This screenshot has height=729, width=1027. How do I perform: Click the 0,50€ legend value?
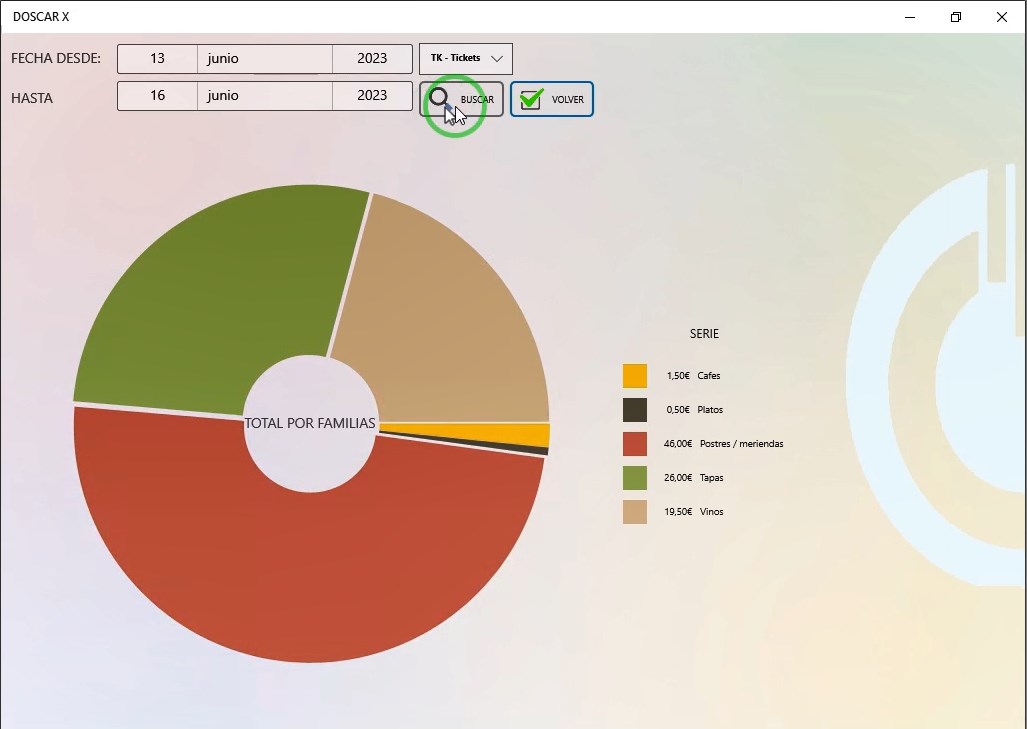678,410
